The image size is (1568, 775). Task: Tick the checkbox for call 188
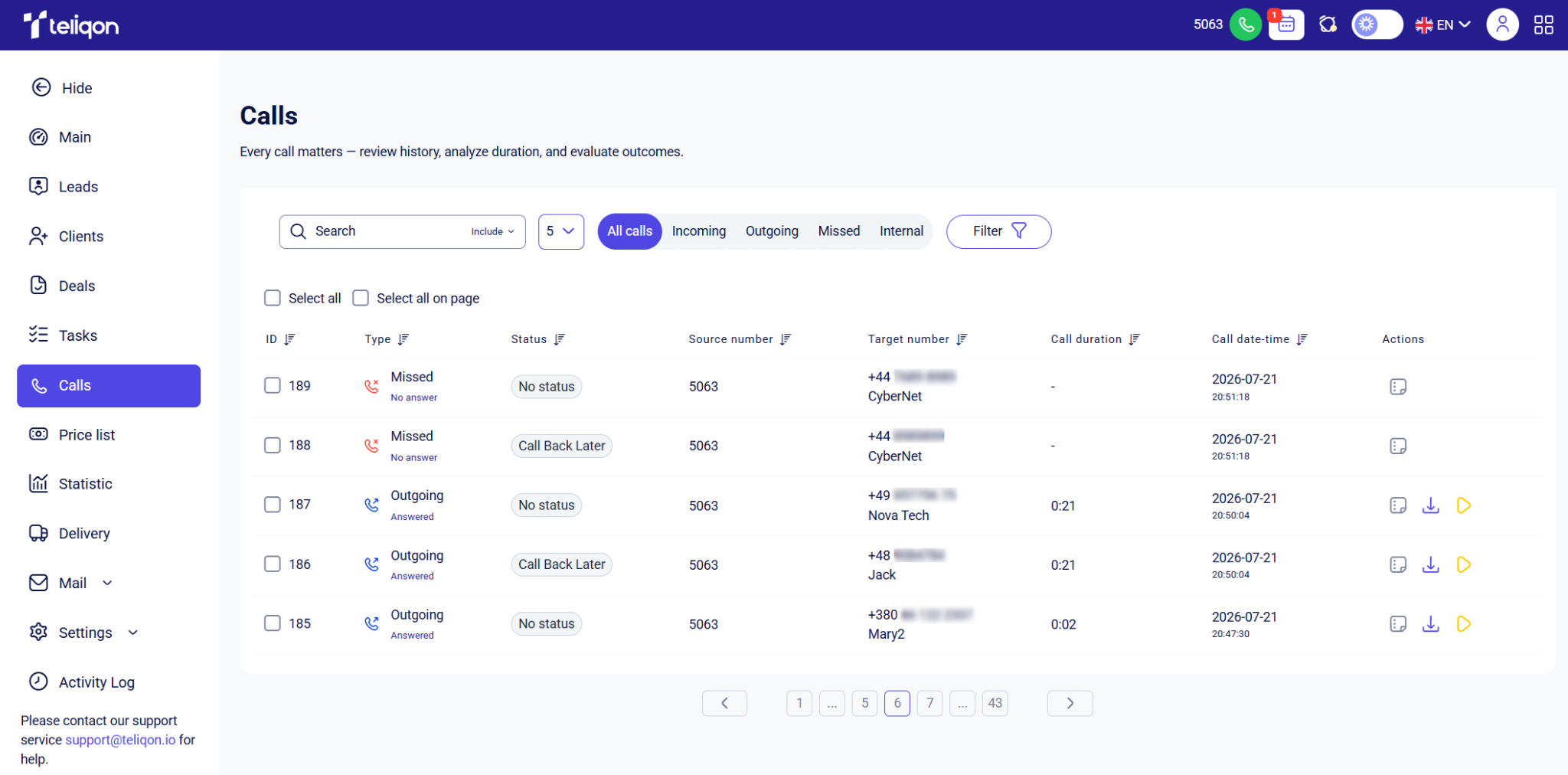(x=273, y=445)
